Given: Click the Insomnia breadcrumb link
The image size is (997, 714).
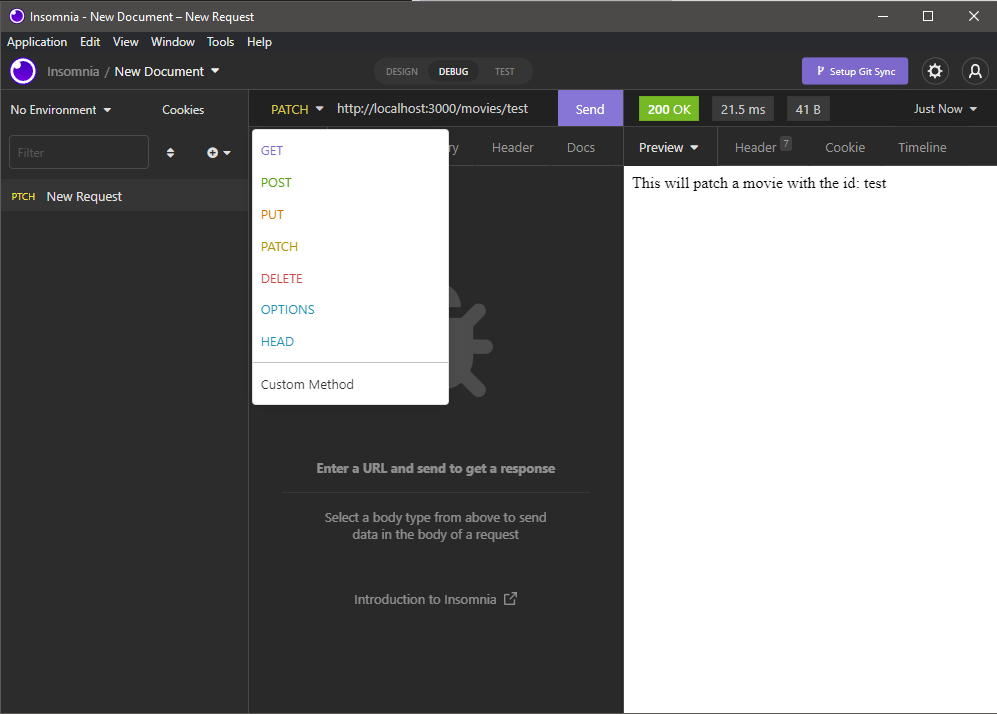Looking at the screenshot, I should tap(73, 71).
